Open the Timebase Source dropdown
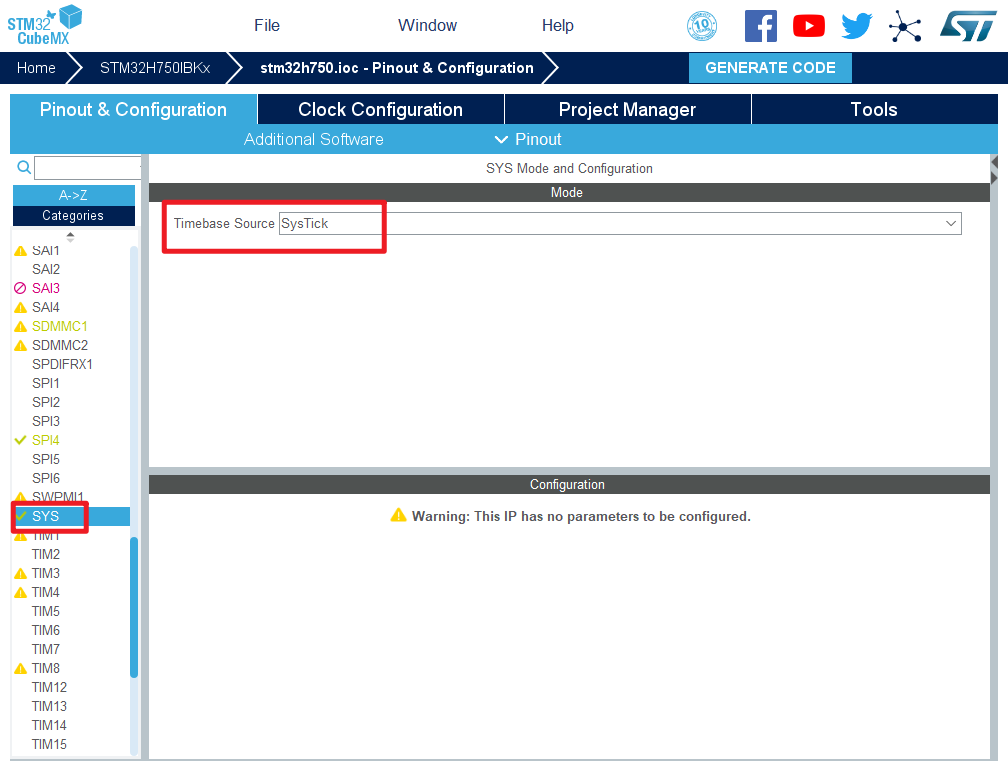The width and height of the screenshot is (1008, 771). [x=619, y=223]
